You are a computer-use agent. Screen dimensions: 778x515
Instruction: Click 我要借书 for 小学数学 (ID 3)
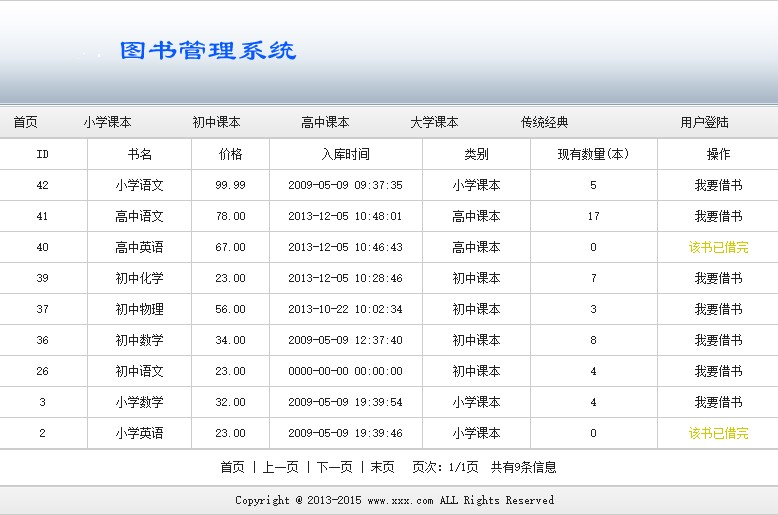point(718,402)
